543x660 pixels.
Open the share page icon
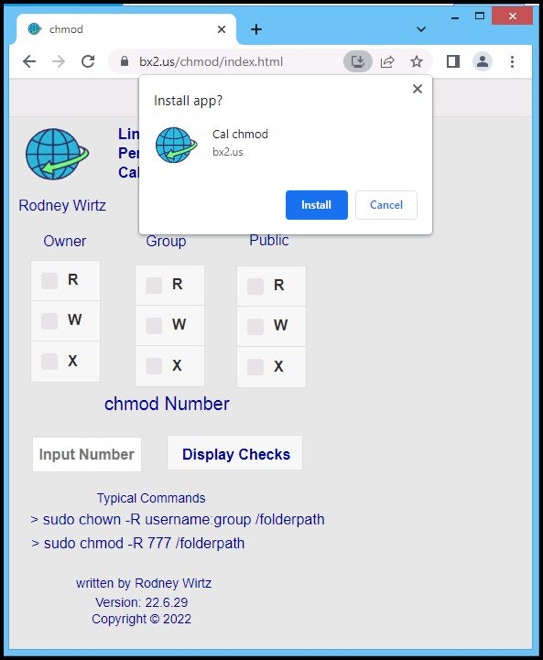pyautogui.click(x=387, y=62)
